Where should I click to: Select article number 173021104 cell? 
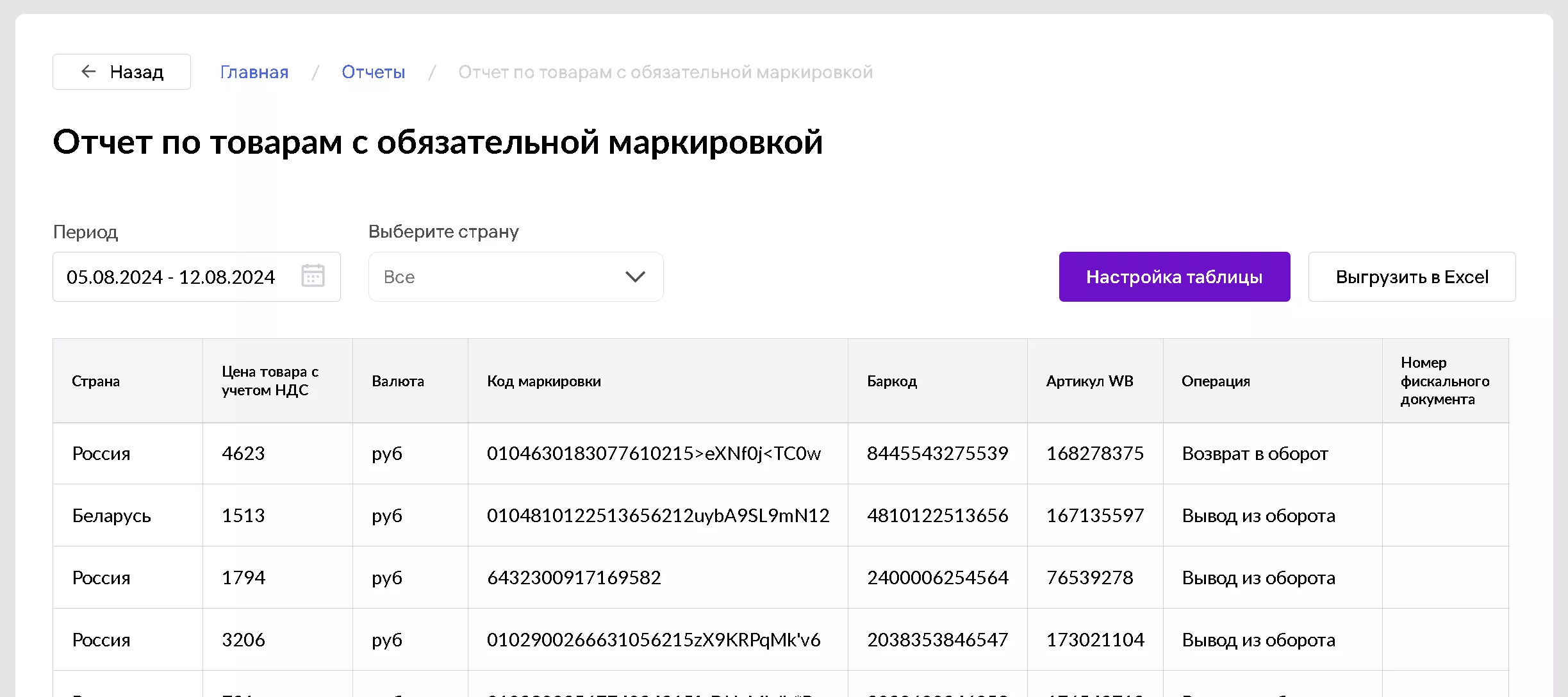click(x=1095, y=640)
